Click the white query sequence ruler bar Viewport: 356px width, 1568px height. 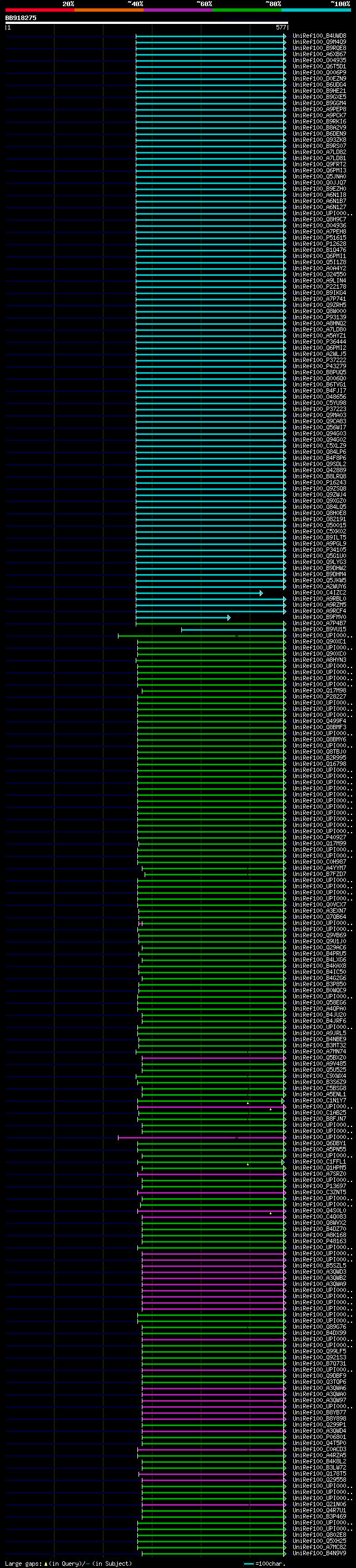[x=147, y=23]
